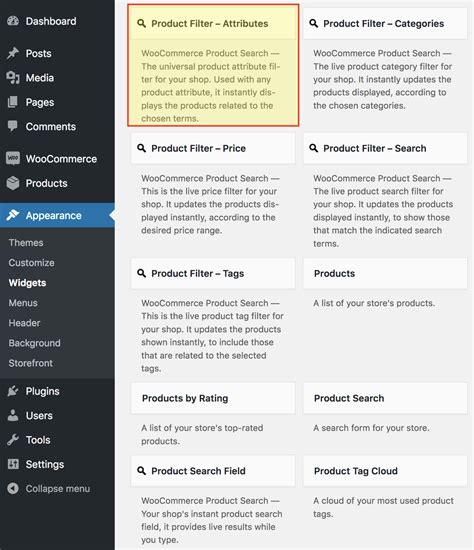Viewport: 474px width, 550px height.
Task: Open Widgets under Appearance
Action: coord(27,282)
